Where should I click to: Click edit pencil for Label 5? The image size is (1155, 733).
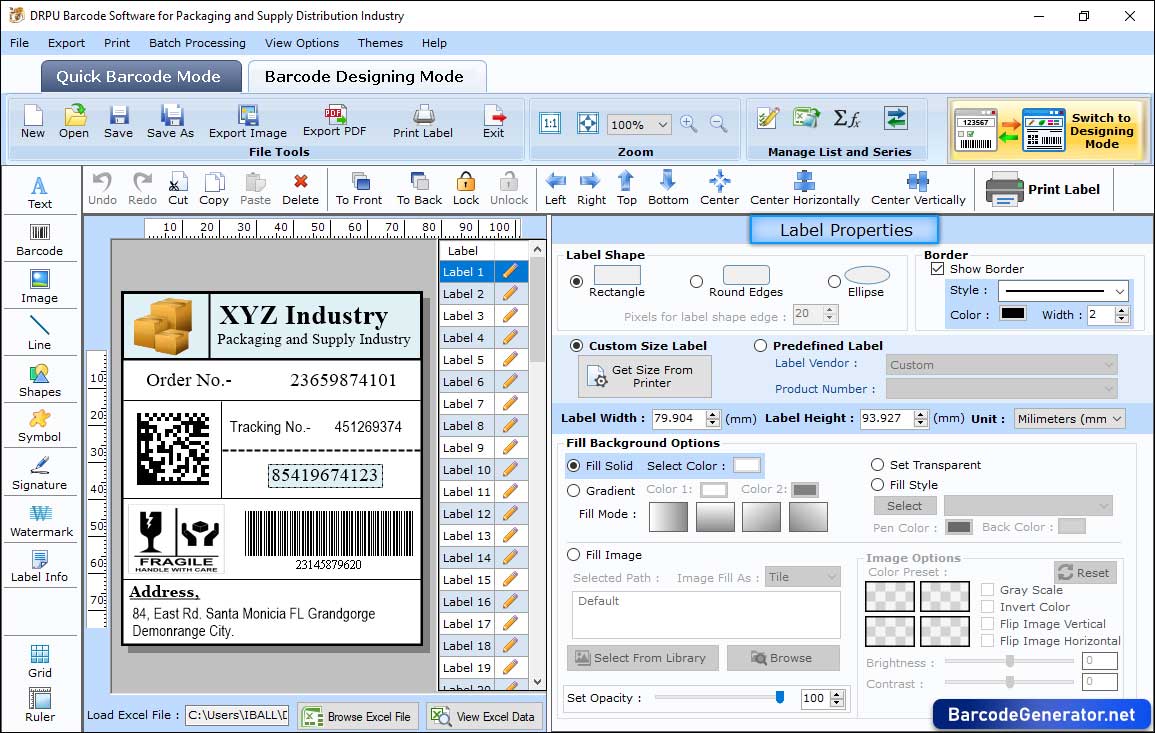click(510, 360)
